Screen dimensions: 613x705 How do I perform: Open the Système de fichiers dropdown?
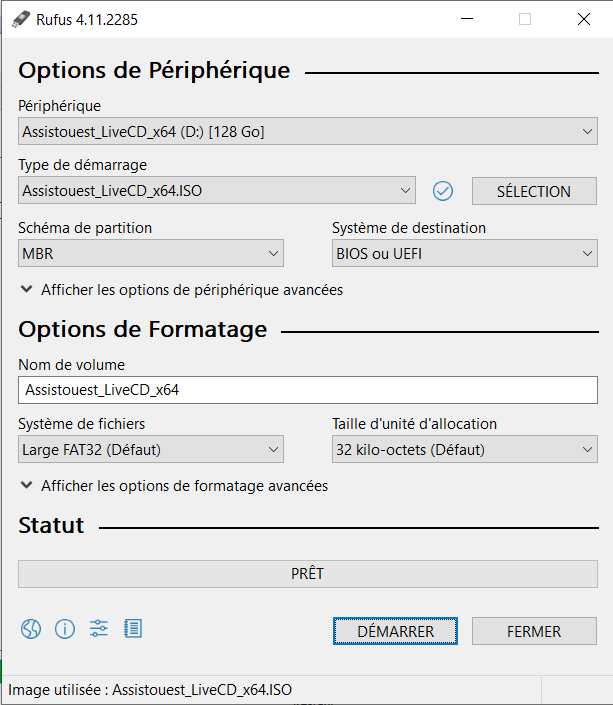coord(151,450)
